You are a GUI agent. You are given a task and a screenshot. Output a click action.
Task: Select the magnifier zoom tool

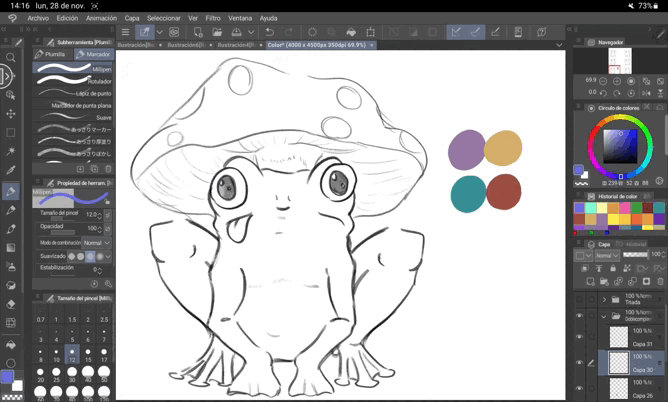11,57
